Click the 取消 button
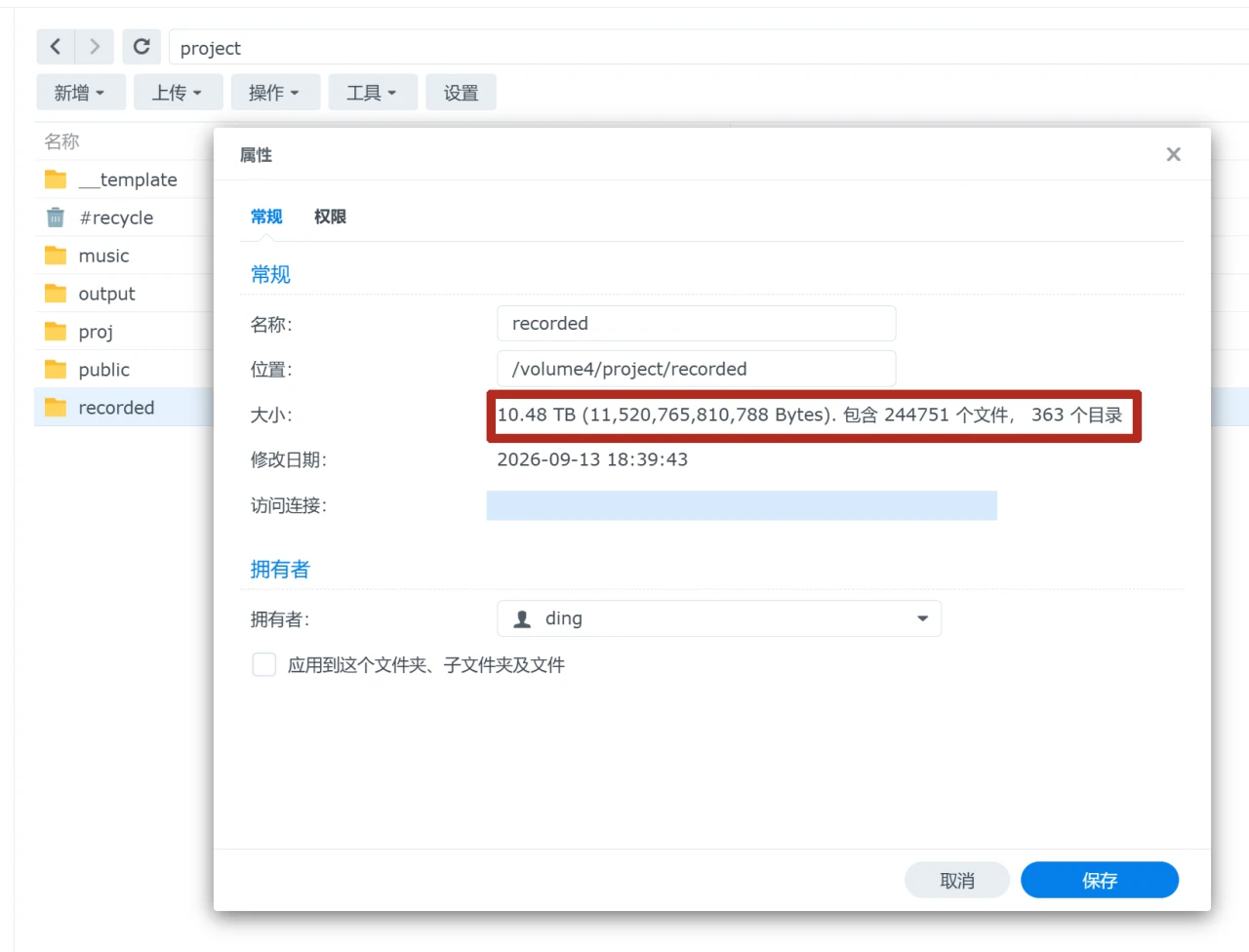 [x=957, y=881]
